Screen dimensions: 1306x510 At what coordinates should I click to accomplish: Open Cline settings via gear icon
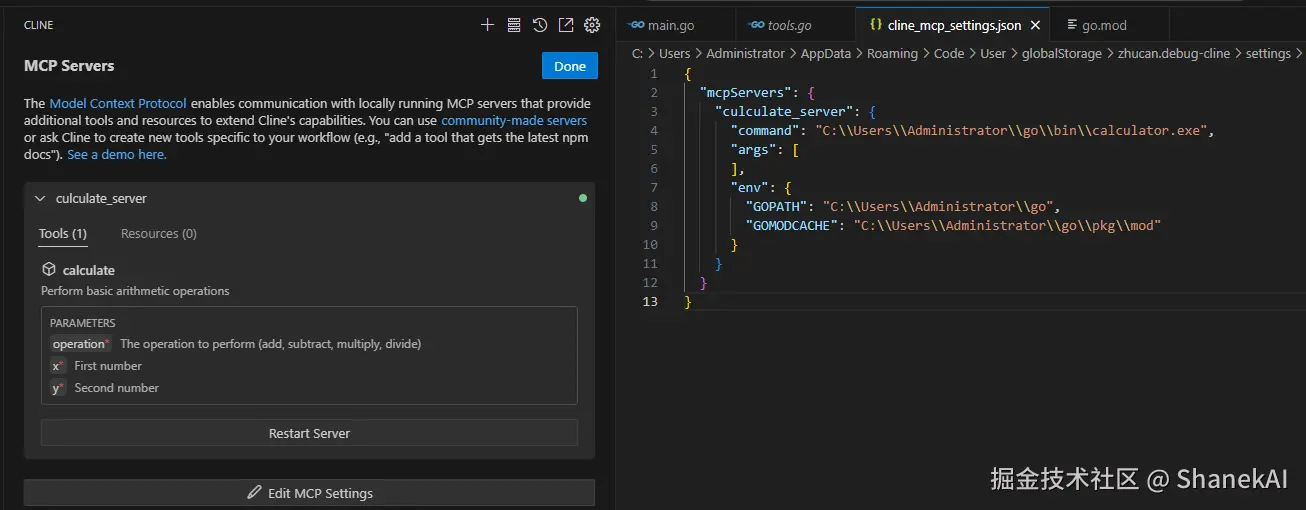pos(592,25)
